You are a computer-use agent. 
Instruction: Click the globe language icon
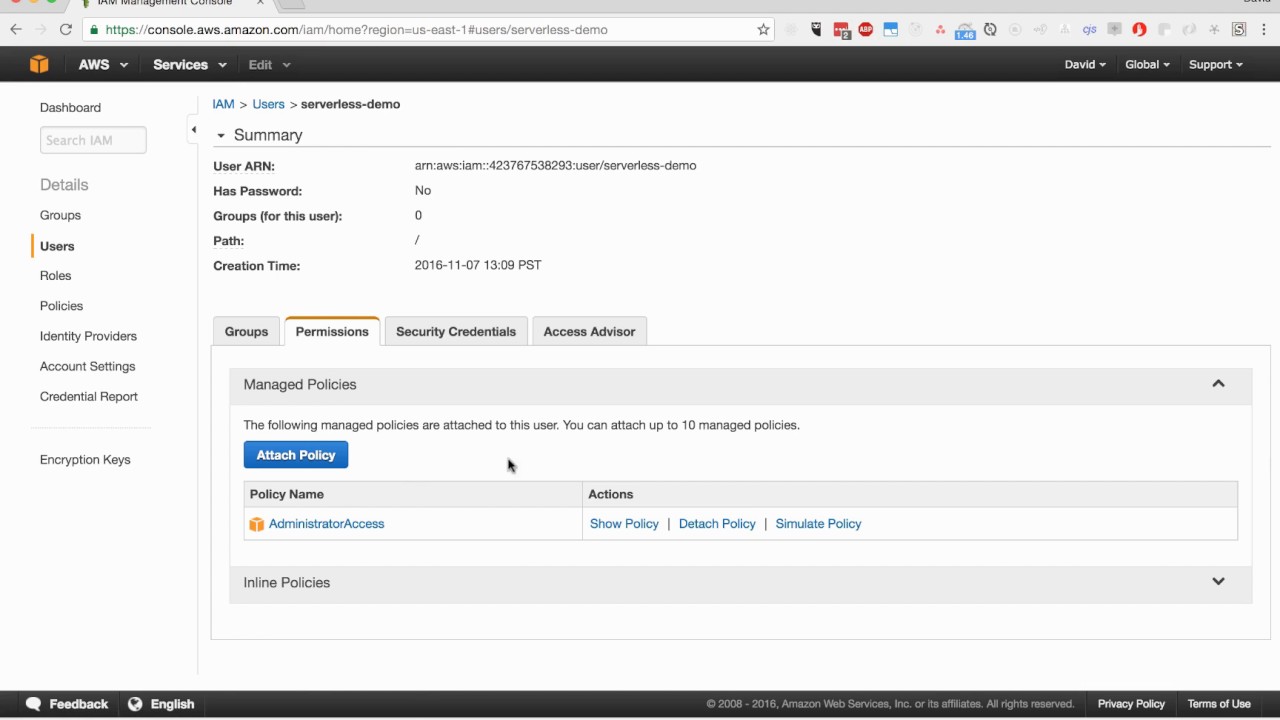point(135,704)
